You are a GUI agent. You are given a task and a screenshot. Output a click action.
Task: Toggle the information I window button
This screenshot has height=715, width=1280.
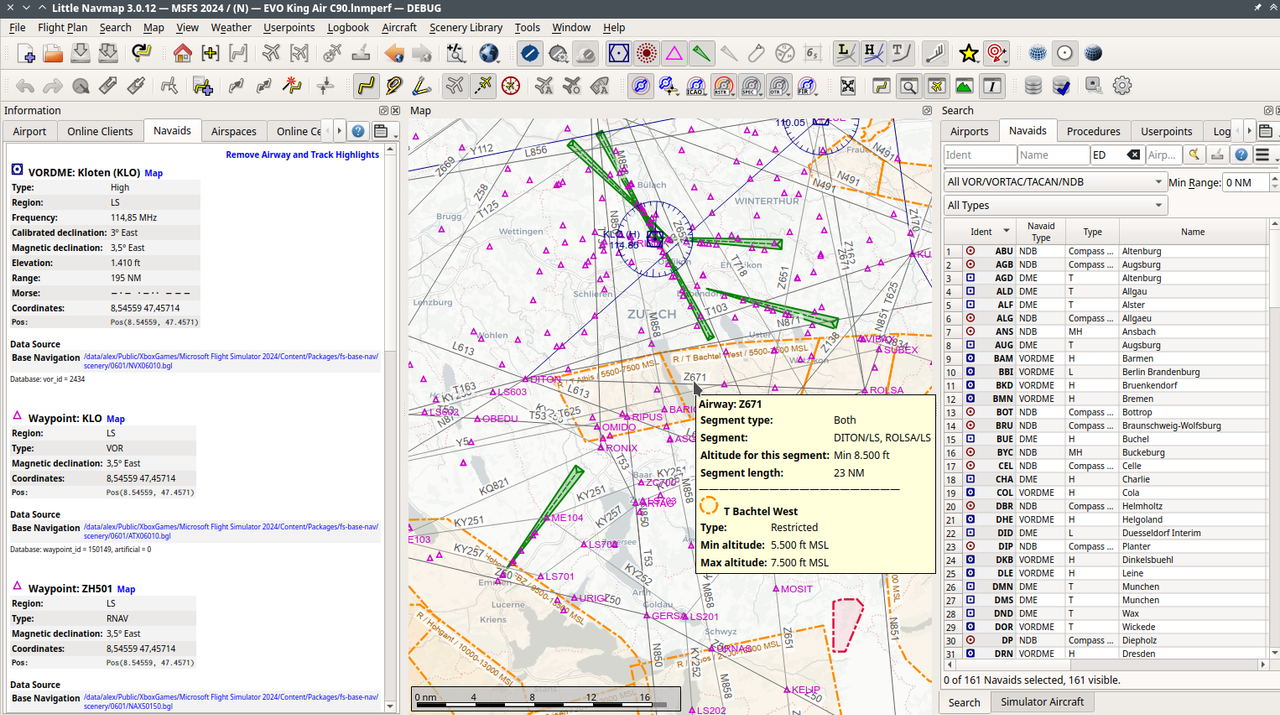click(x=992, y=86)
